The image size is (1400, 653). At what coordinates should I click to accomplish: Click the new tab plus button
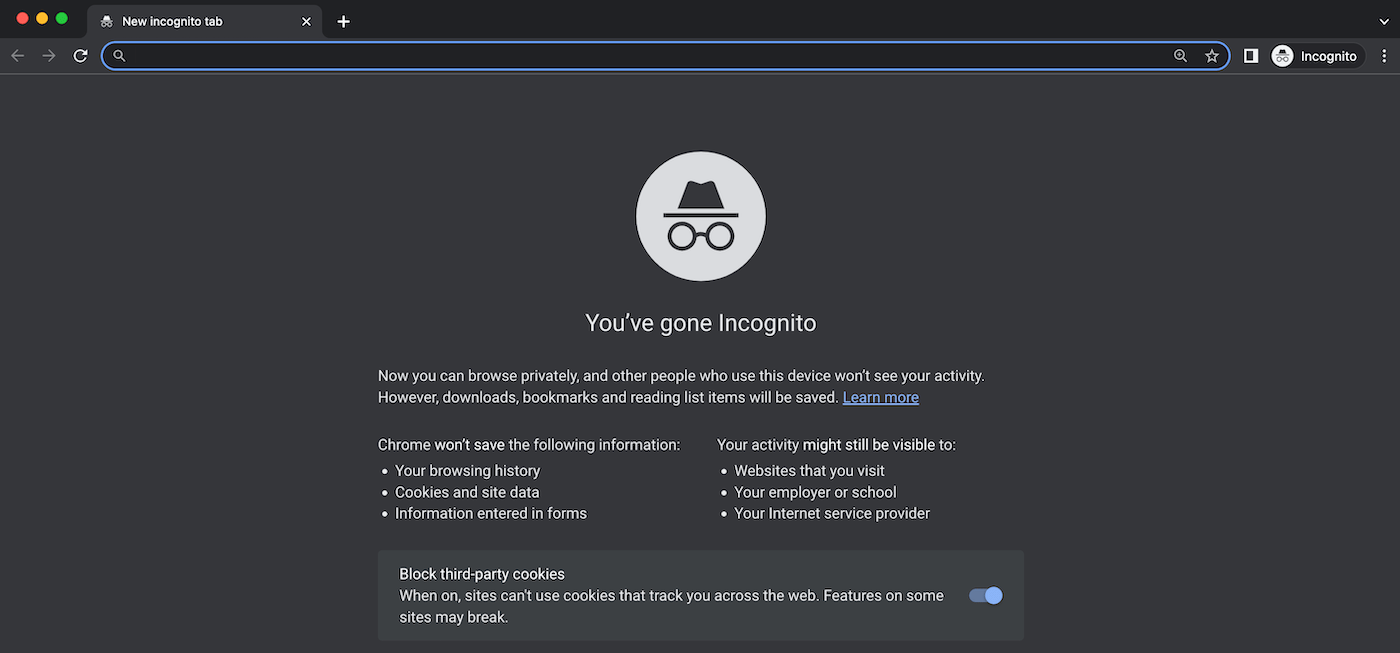point(343,20)
